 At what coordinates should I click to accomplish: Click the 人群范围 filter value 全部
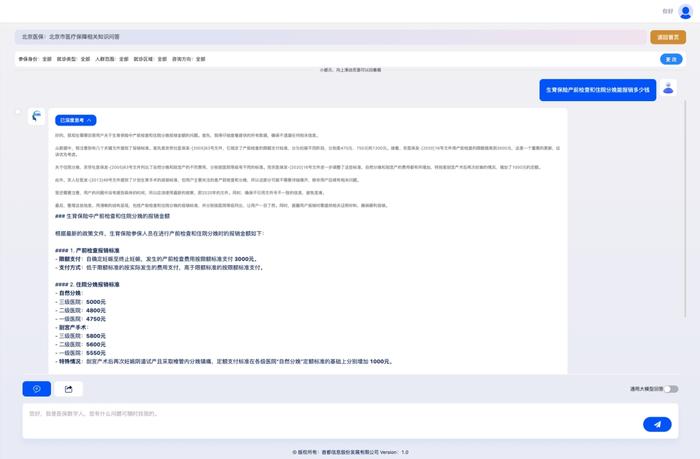124,59
